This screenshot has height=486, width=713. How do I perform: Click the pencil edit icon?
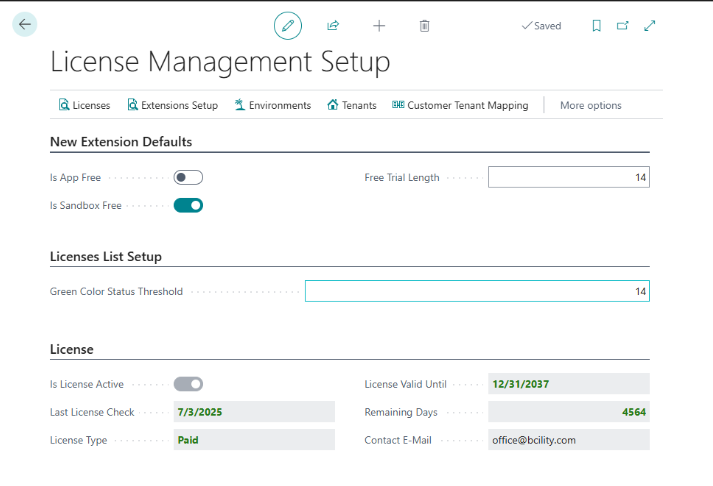tap(288, 26)
